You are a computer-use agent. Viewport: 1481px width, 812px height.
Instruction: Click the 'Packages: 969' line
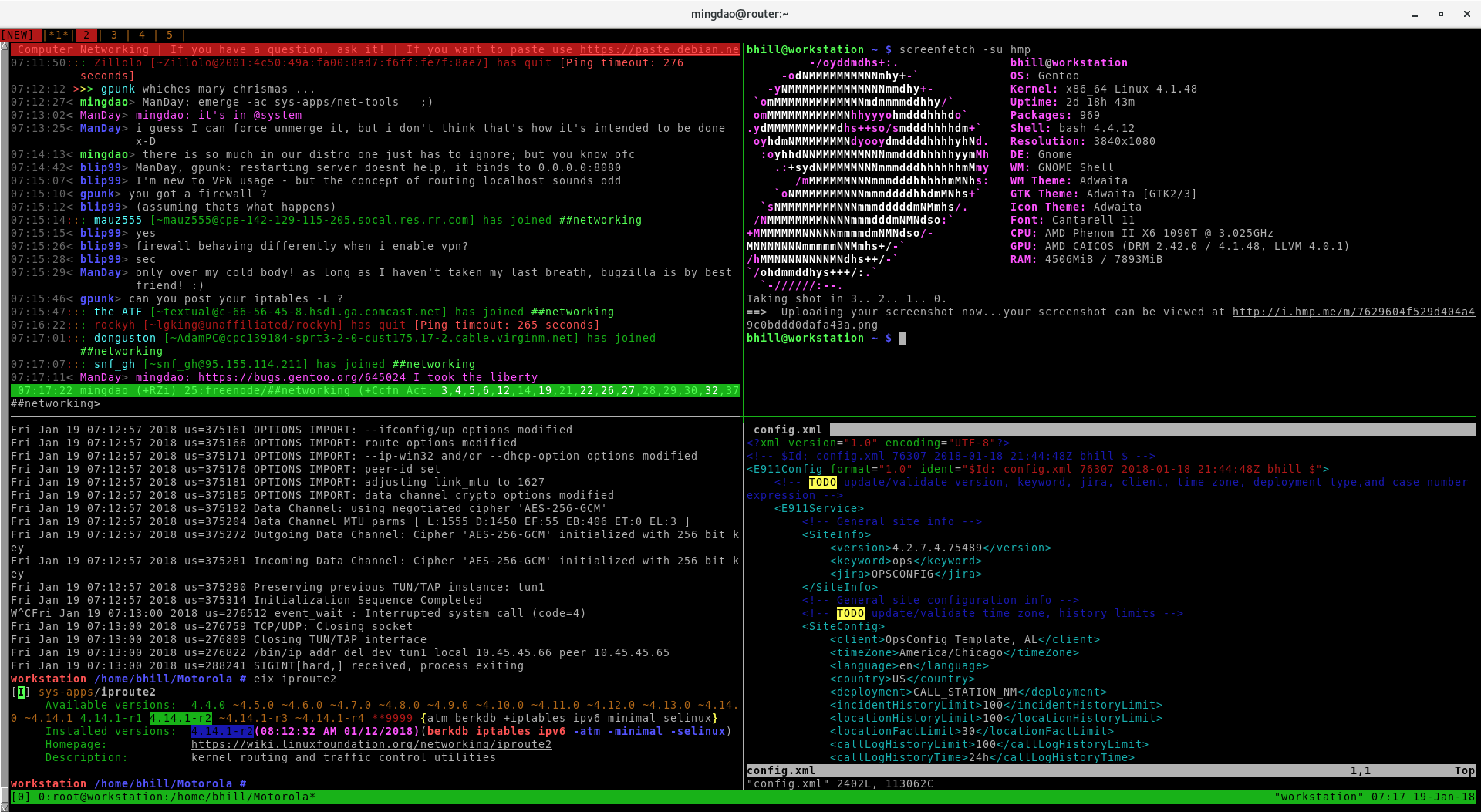click(1055, 115)
